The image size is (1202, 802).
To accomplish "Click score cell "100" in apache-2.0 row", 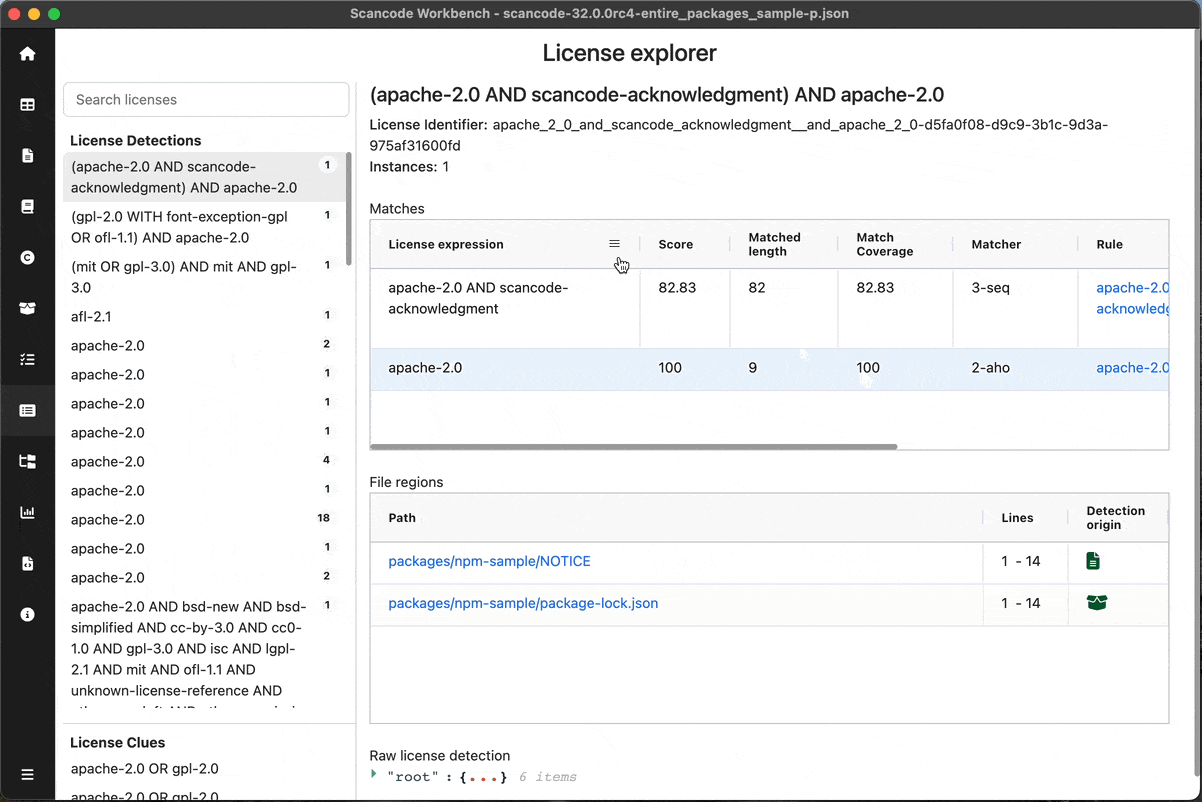I will tap(685, 368).
